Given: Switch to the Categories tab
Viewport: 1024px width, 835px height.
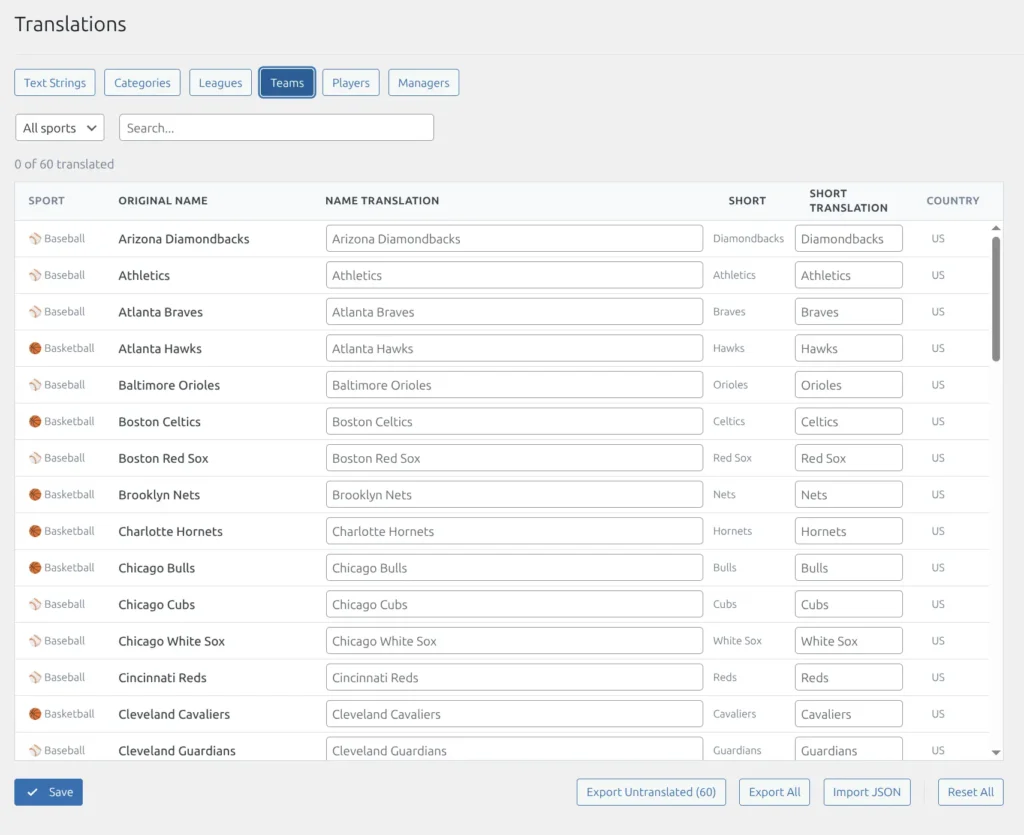Looking at the screenshot, I should 142,83.
